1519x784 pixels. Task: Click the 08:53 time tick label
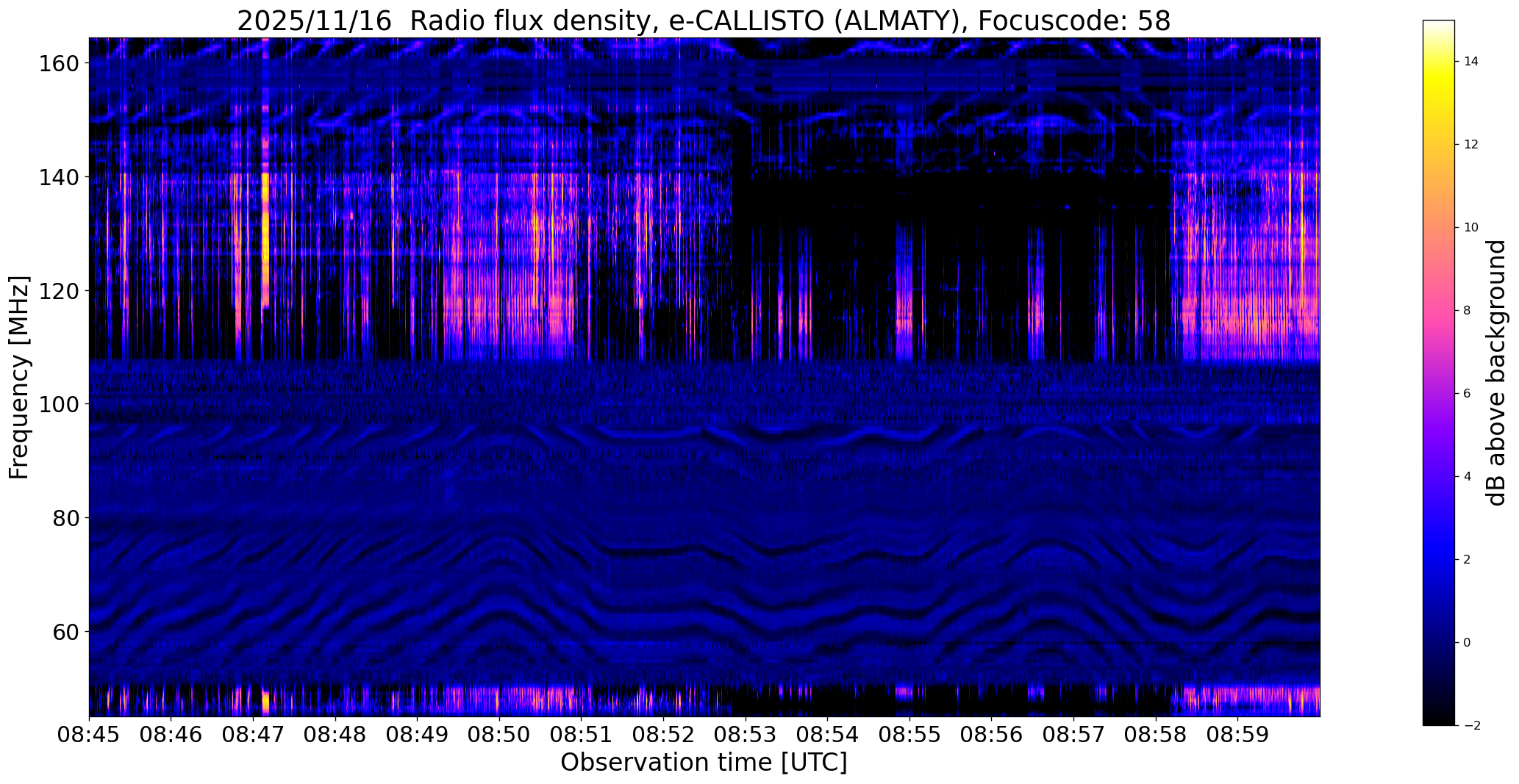coord(746,736)
